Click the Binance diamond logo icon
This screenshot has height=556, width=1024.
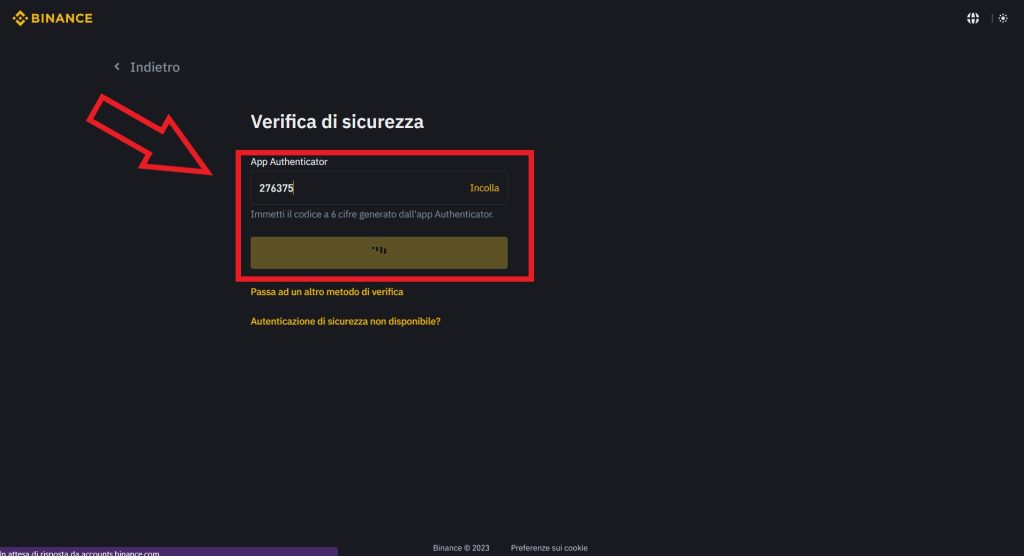[19, 18]
